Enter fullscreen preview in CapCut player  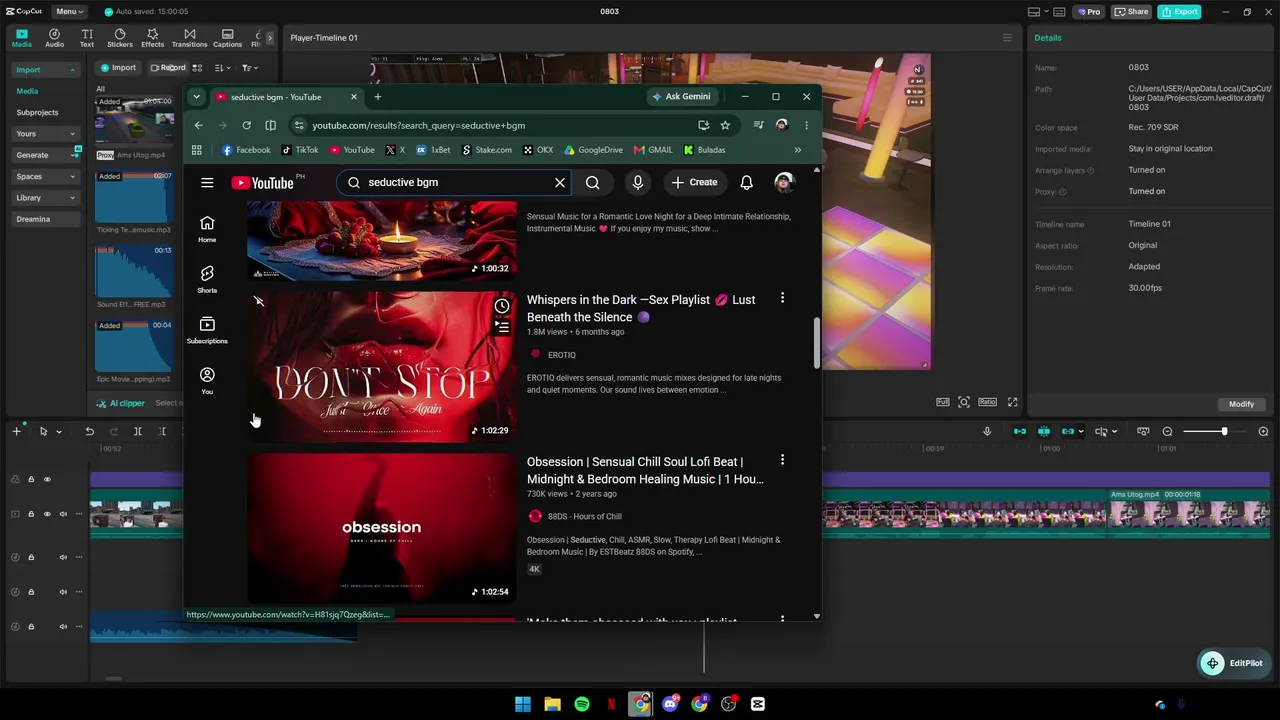pos(1012,402)
